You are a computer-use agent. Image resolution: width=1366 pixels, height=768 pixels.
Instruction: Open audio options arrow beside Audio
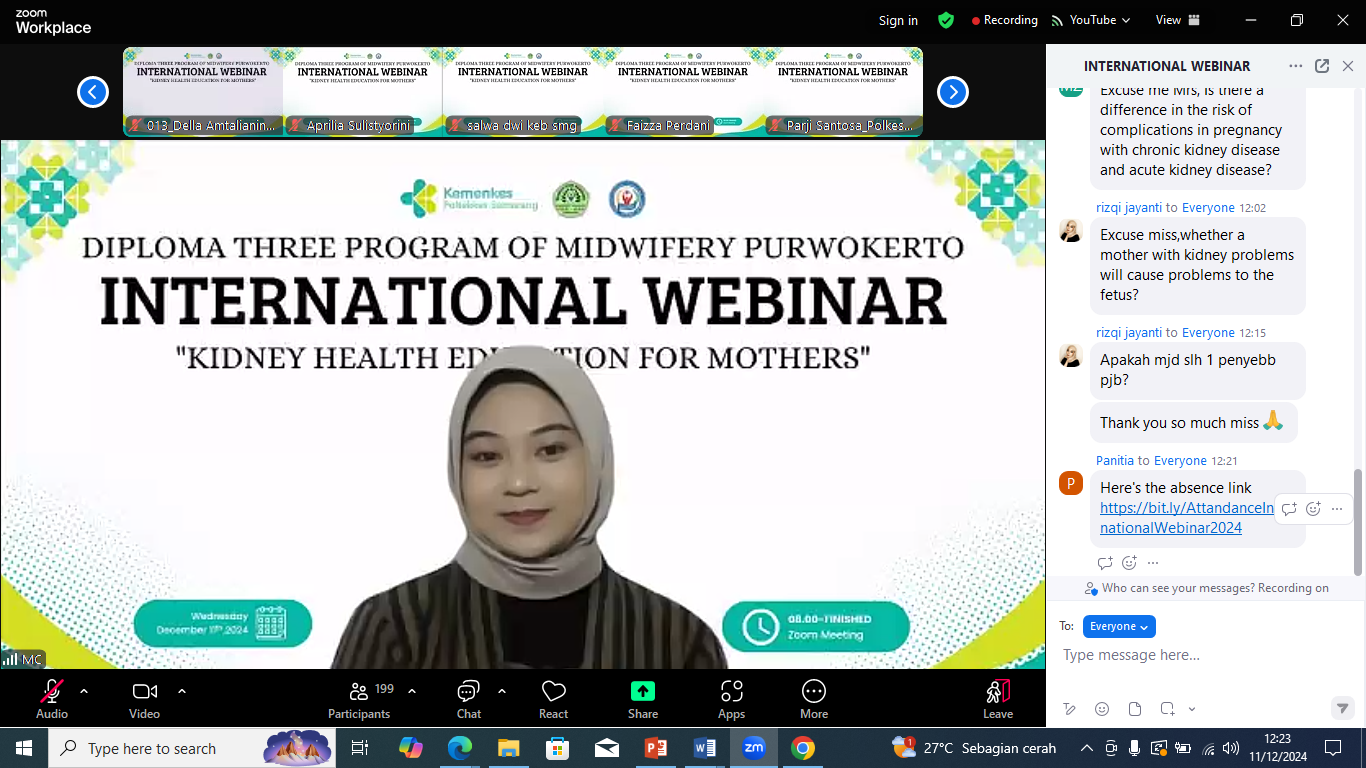pos(84,691)
